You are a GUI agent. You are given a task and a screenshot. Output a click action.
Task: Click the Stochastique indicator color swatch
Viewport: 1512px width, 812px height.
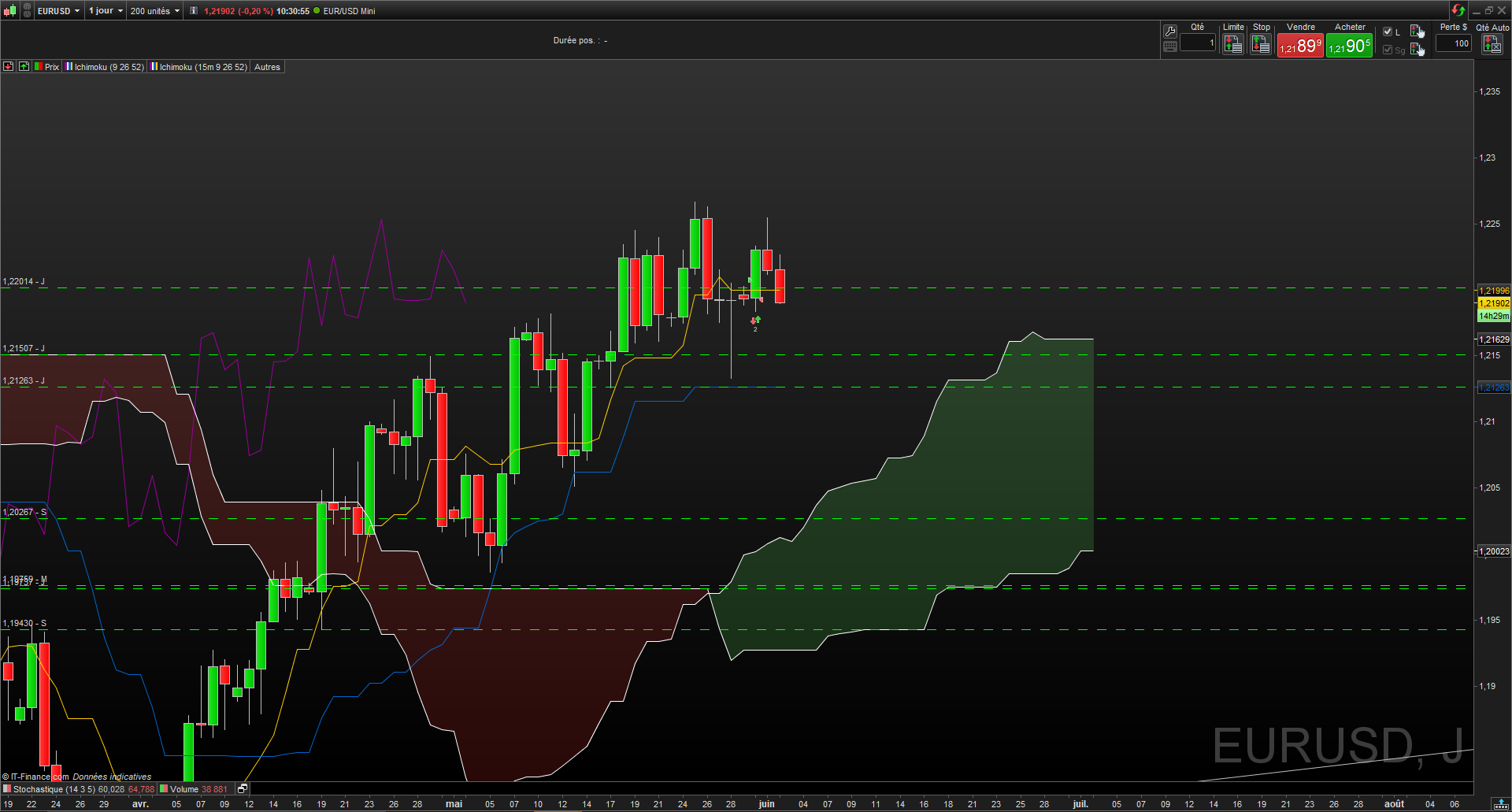7,788
